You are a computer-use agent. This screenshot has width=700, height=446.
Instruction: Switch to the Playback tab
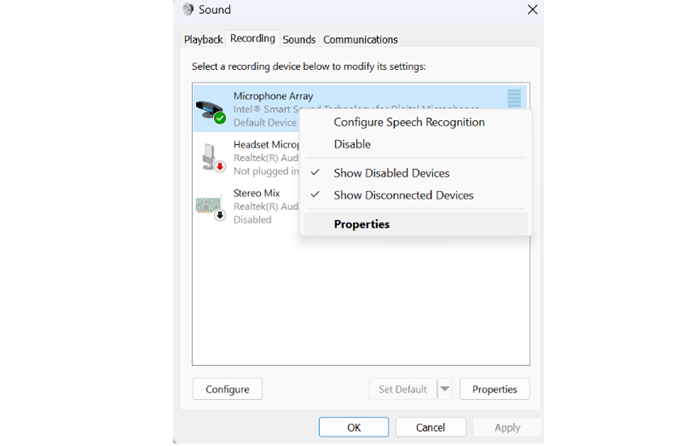click(x=203, y=40)
